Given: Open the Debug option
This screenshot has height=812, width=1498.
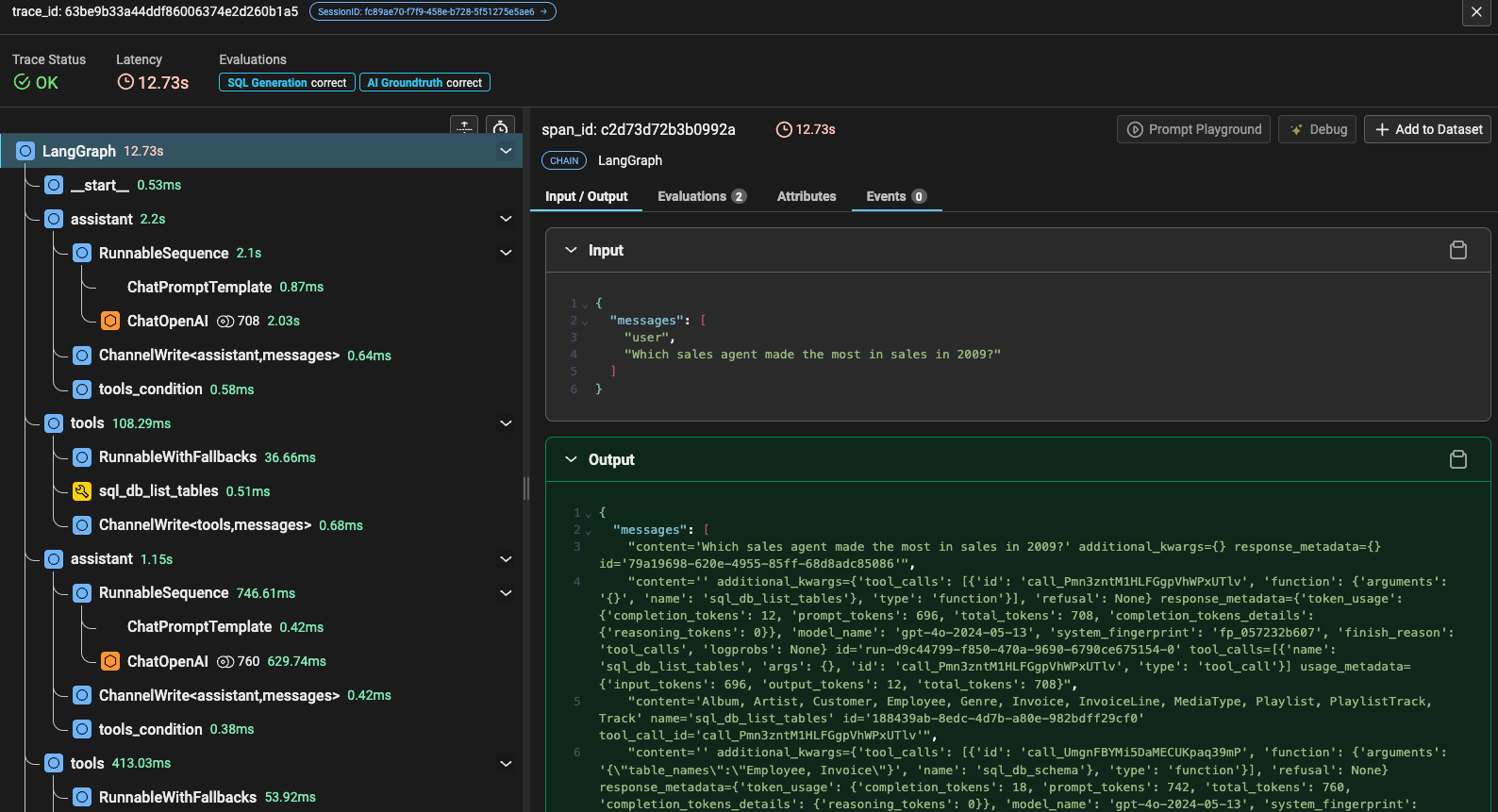Looking at the screenshot, I should pos(1317,129).
